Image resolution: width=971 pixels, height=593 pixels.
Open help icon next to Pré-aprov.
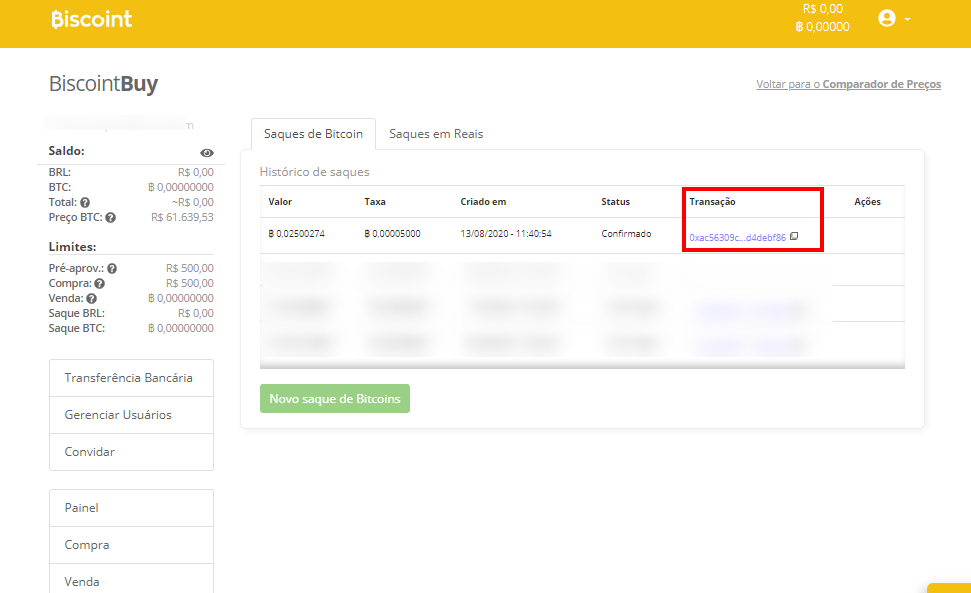(112, 268)
